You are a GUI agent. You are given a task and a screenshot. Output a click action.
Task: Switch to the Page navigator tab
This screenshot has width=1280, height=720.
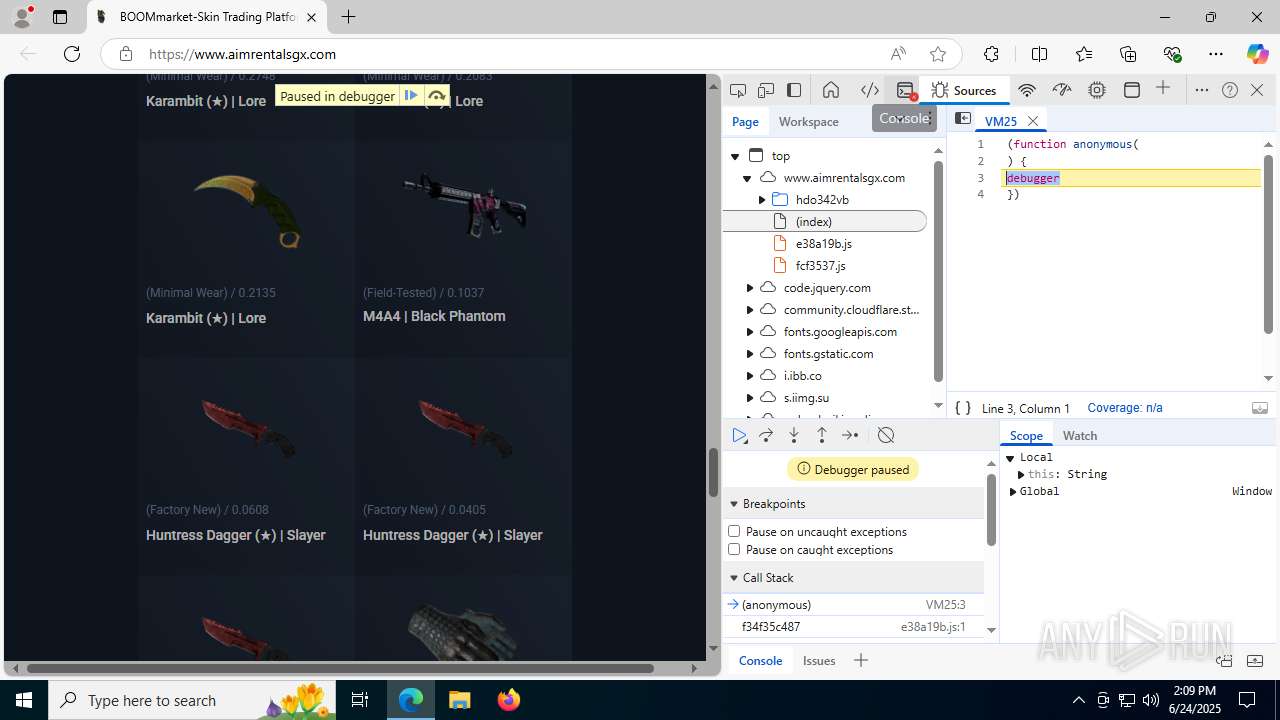coord(745,121)
